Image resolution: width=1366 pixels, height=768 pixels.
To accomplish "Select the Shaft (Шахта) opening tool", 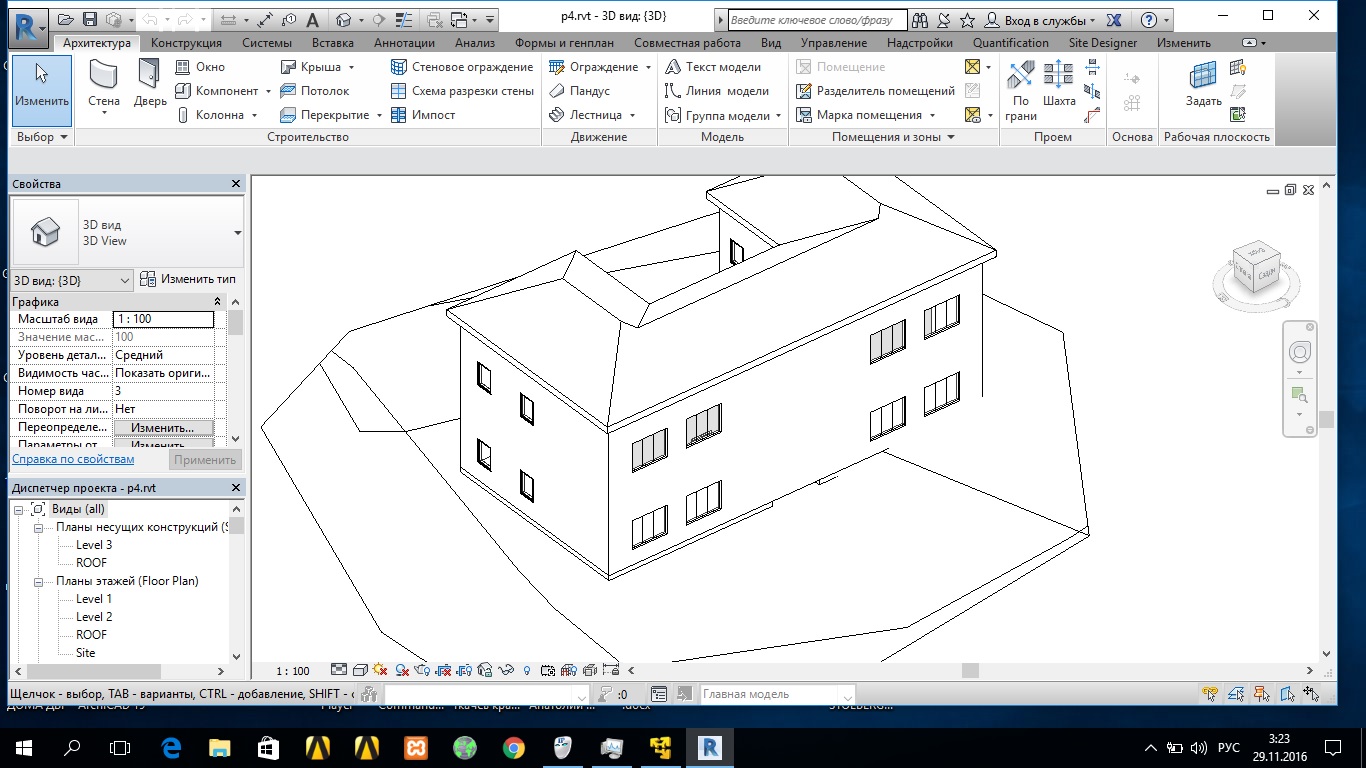I will pos(1059,86).
